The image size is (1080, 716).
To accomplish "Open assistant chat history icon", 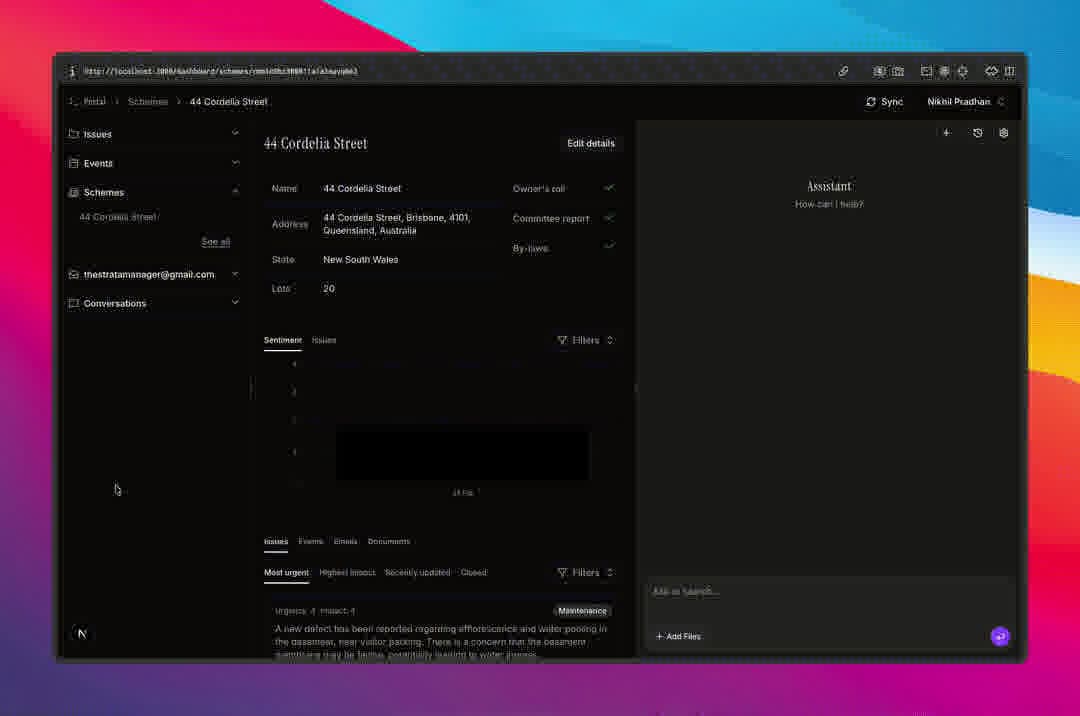I will [977, 133].
